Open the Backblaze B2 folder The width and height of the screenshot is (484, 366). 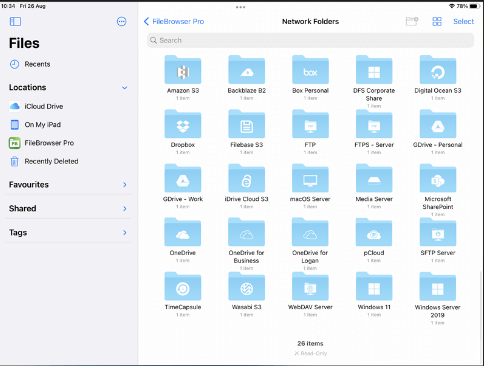pos(247,70)
